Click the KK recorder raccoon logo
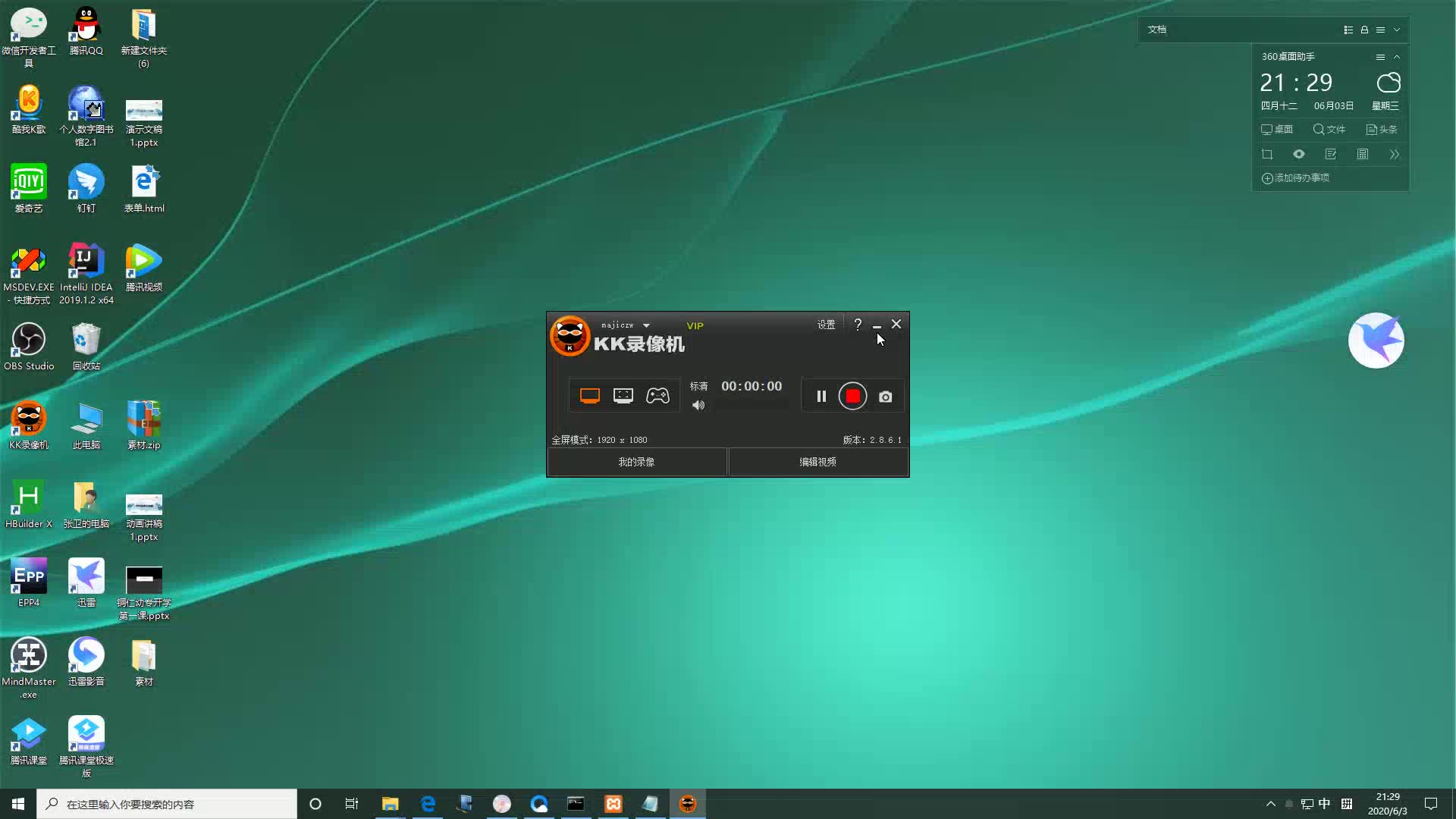 (570, 336)
